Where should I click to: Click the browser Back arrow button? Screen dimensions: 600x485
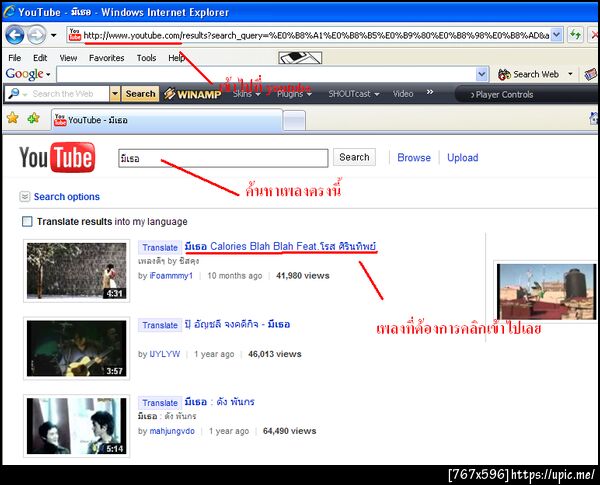(x=15, y=35)
